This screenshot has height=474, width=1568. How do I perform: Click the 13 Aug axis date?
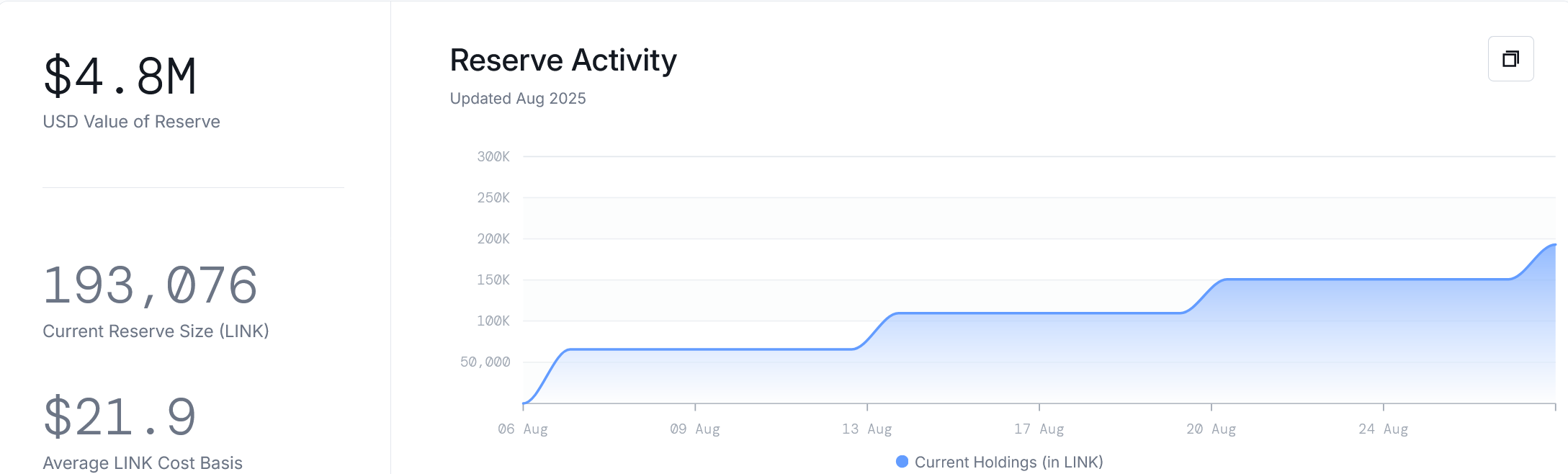pyautogui.click(x=867, y=429)
